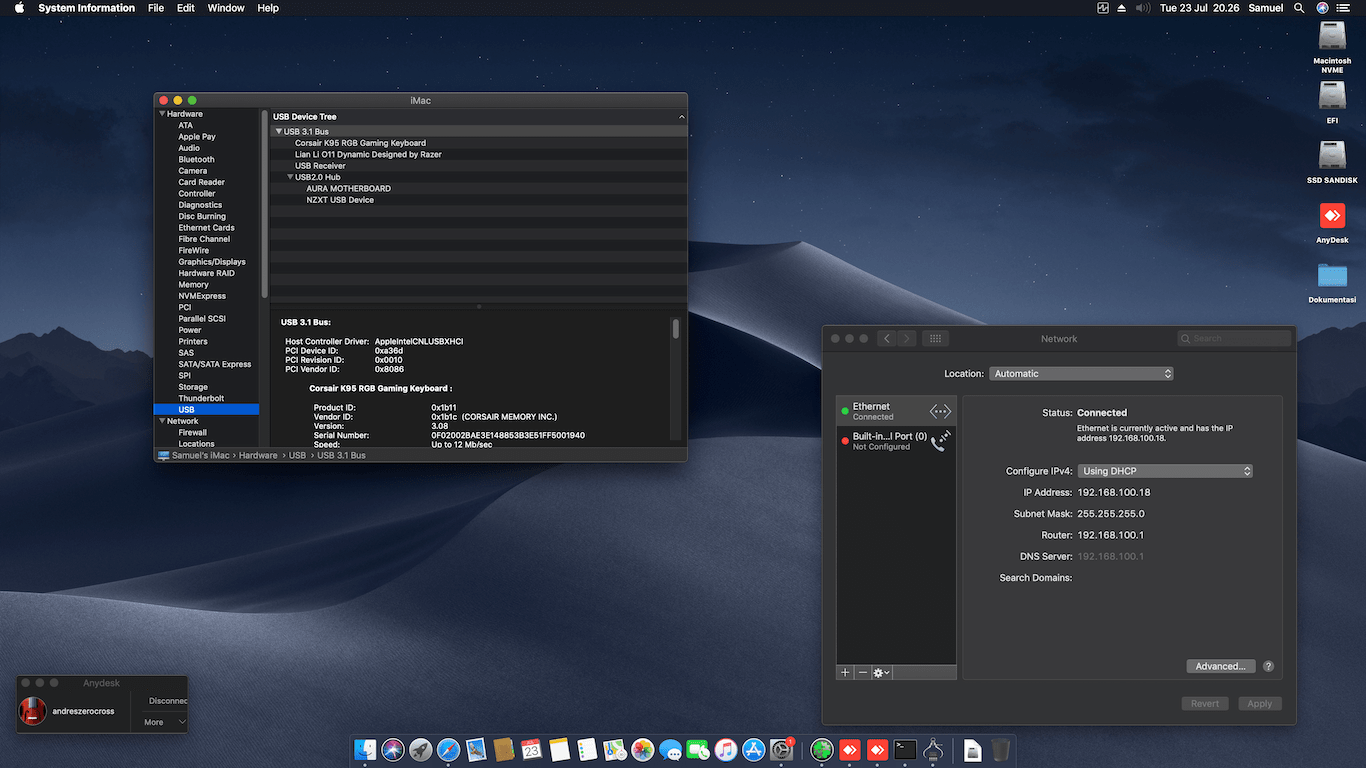The height and width of the screenshot is (768, 1366).
Task: Open the App Store from the Dock
Action: coord(754,749)
